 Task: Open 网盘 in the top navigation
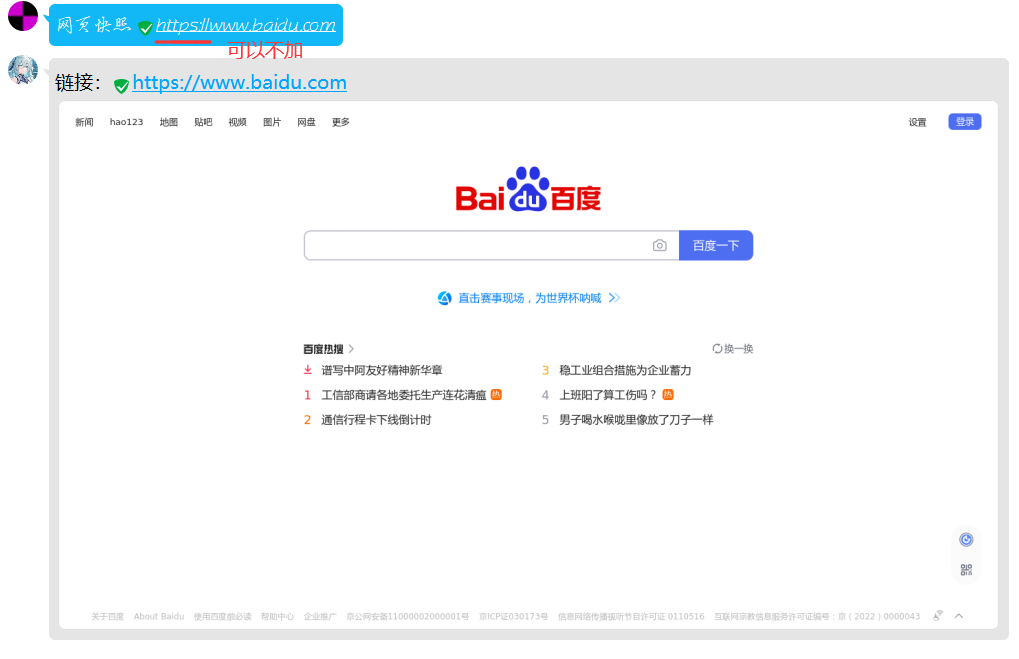[307, 122]
